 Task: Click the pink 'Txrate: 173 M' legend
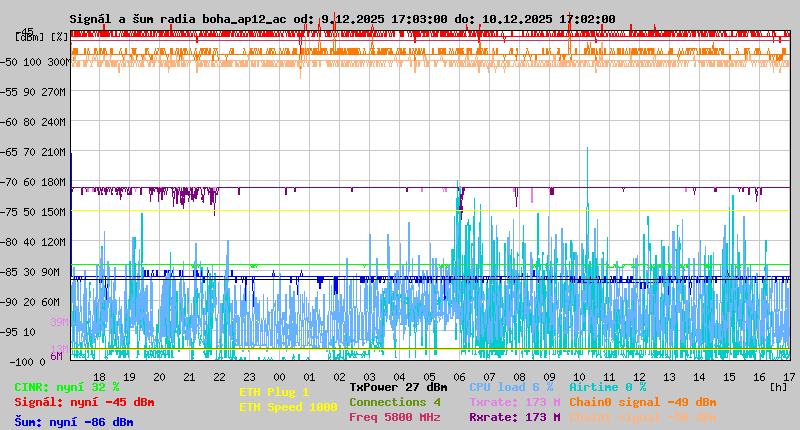pos(514,402)
